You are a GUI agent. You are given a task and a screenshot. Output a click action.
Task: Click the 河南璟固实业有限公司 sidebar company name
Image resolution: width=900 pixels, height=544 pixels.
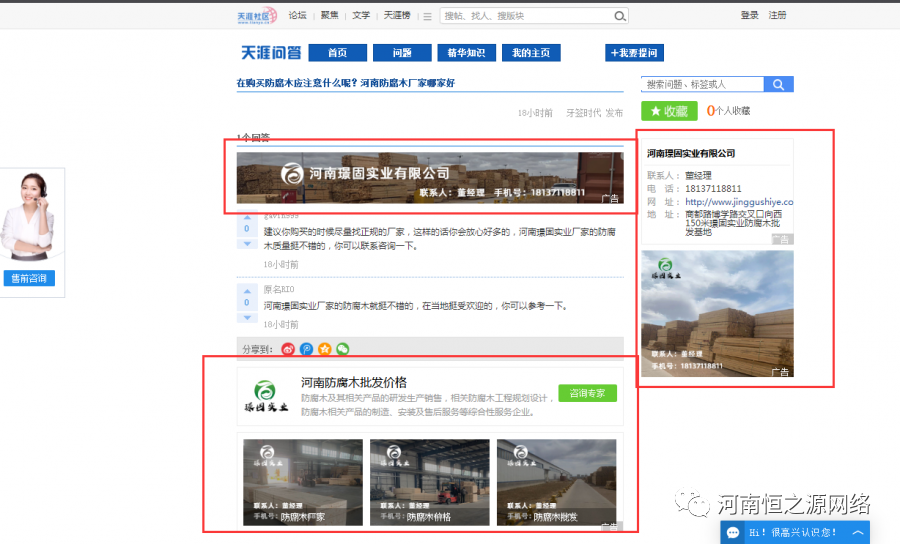[691, 153]
